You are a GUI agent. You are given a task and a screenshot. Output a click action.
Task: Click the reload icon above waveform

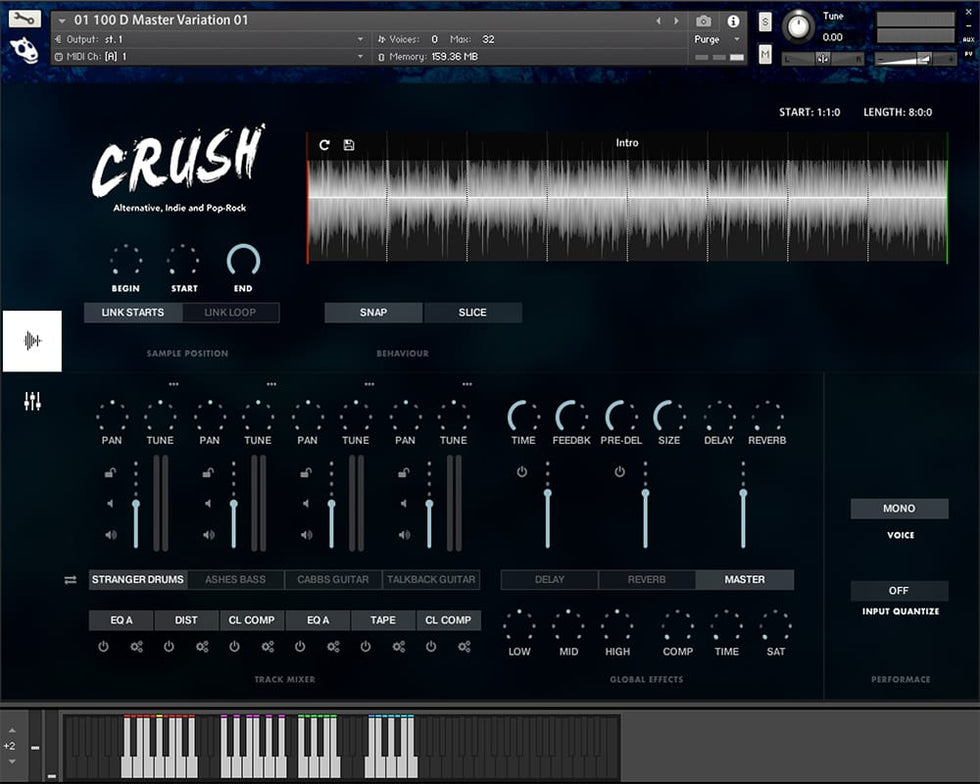point(324,145)
